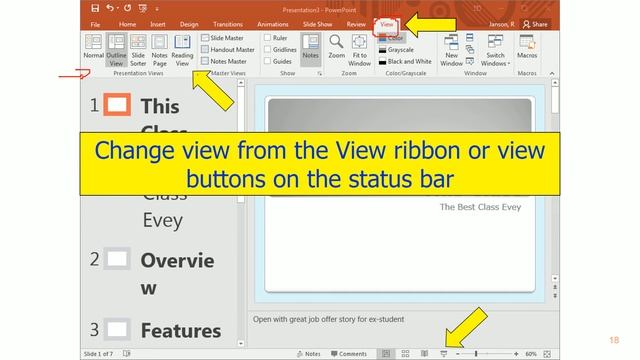Click slide pane scroll down arrow
The image size is (640, 360).
point(555,278)
